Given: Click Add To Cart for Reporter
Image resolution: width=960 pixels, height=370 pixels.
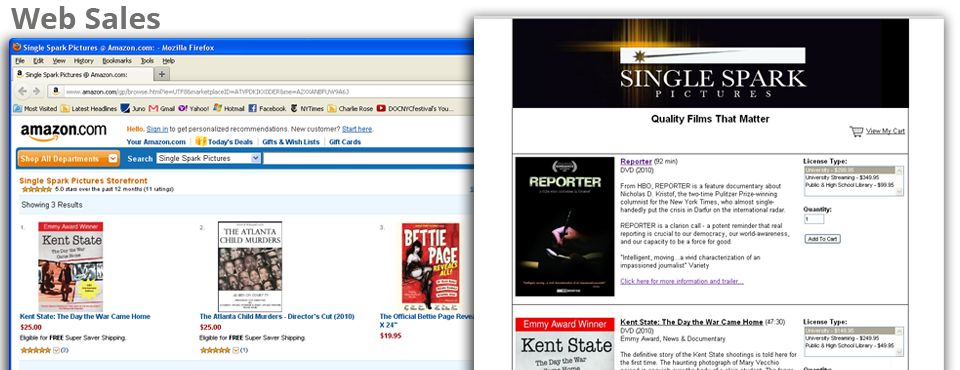Looking at the screenshot, I should (822, 239).
